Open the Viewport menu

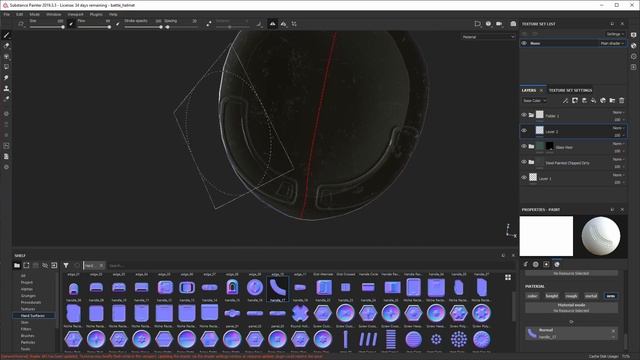point(75,14)
